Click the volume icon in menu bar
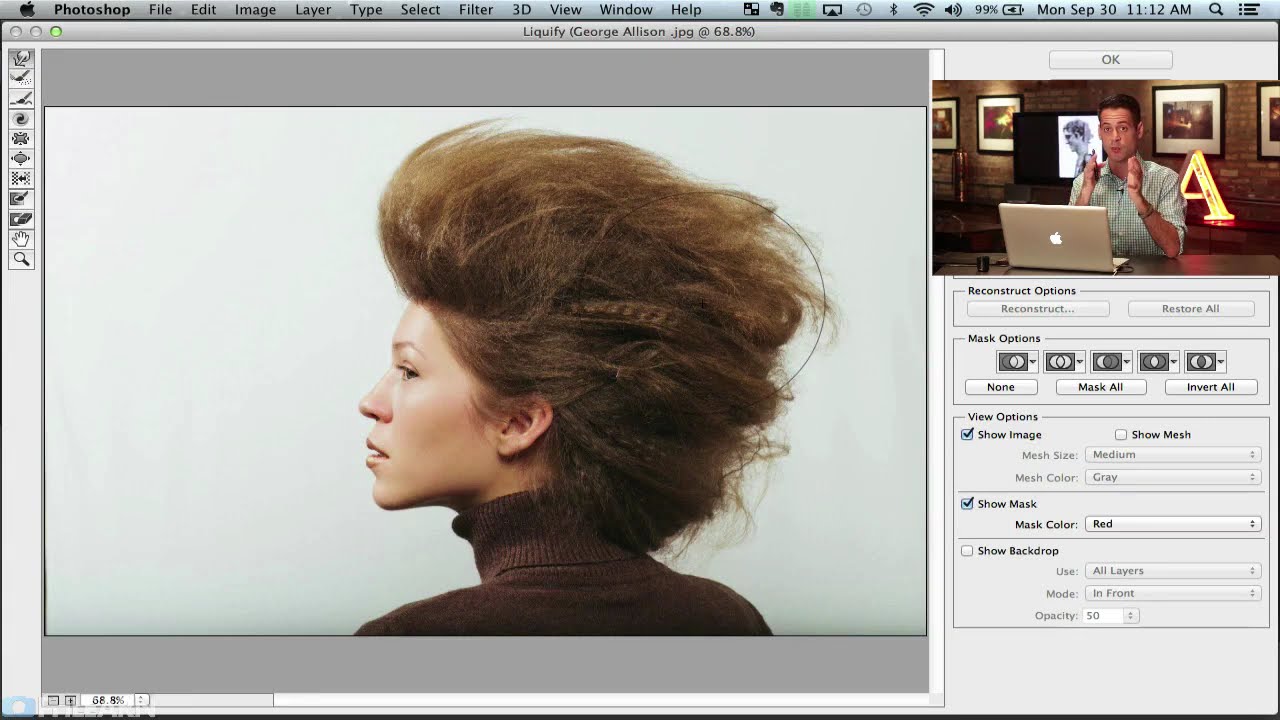 [x=953, y=10]
